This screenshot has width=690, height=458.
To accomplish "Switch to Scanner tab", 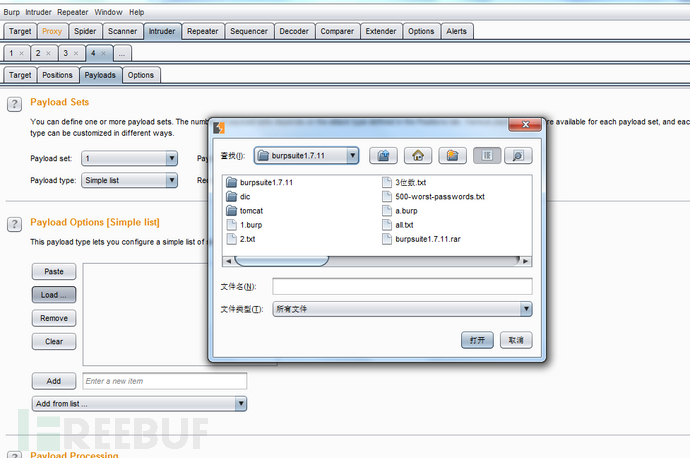I will tap(122, 31).
